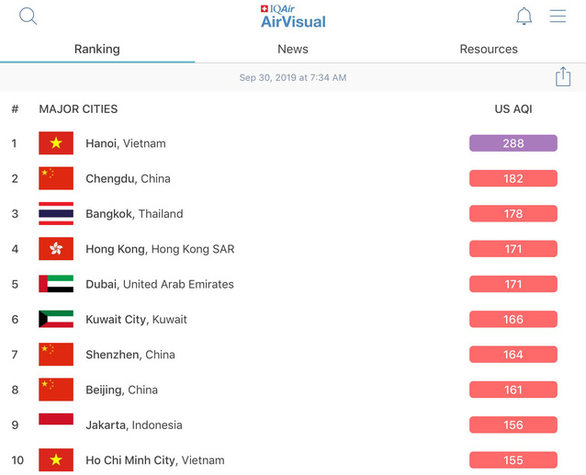Click the US AQI column header

click(x=513, y=109)
